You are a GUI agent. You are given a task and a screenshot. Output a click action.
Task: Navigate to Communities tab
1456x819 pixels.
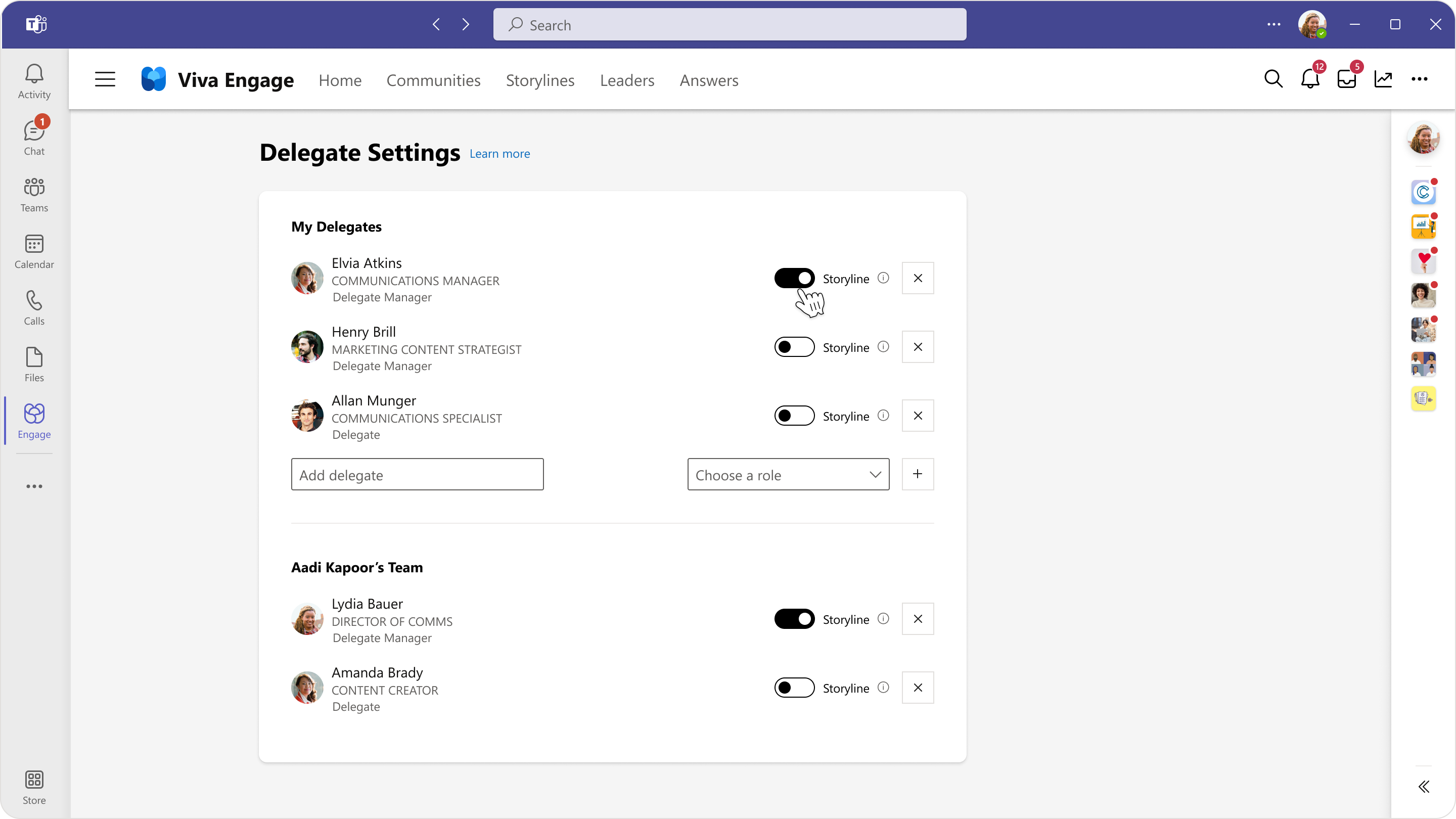[433, 80]
